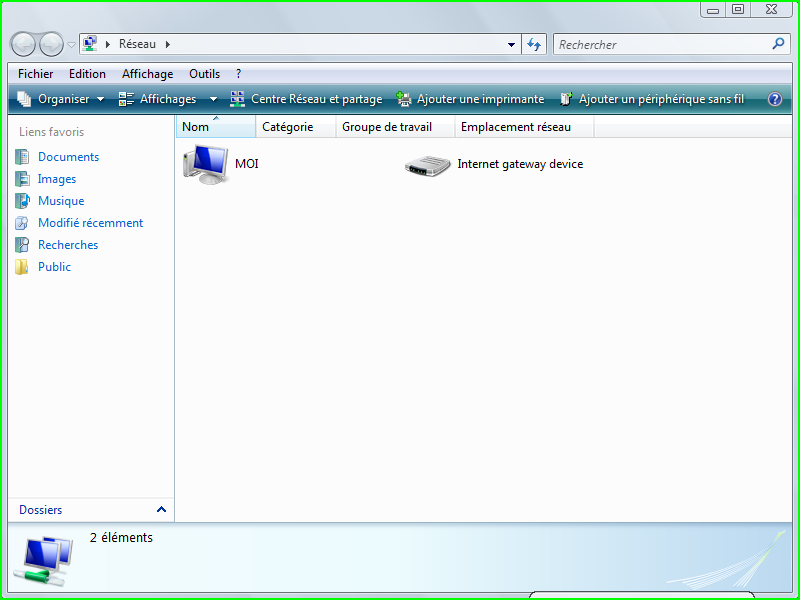Click the Back navigation arrow

(x=23, y=44)
